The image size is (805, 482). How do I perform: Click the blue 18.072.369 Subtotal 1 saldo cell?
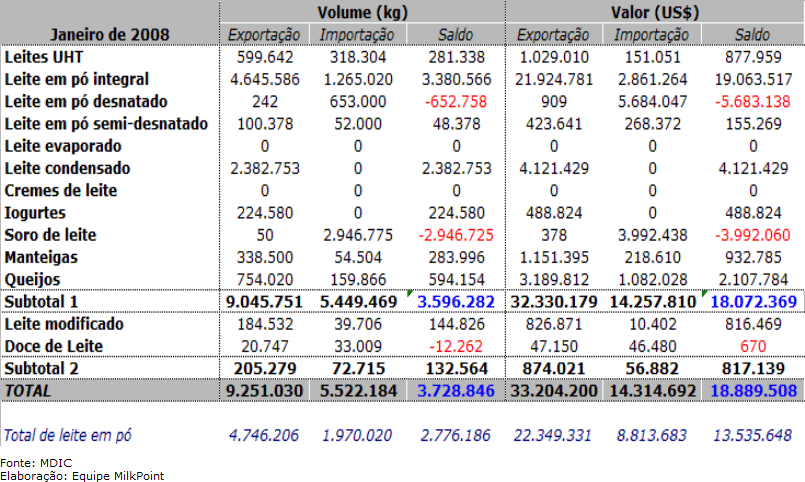point(750,301)
